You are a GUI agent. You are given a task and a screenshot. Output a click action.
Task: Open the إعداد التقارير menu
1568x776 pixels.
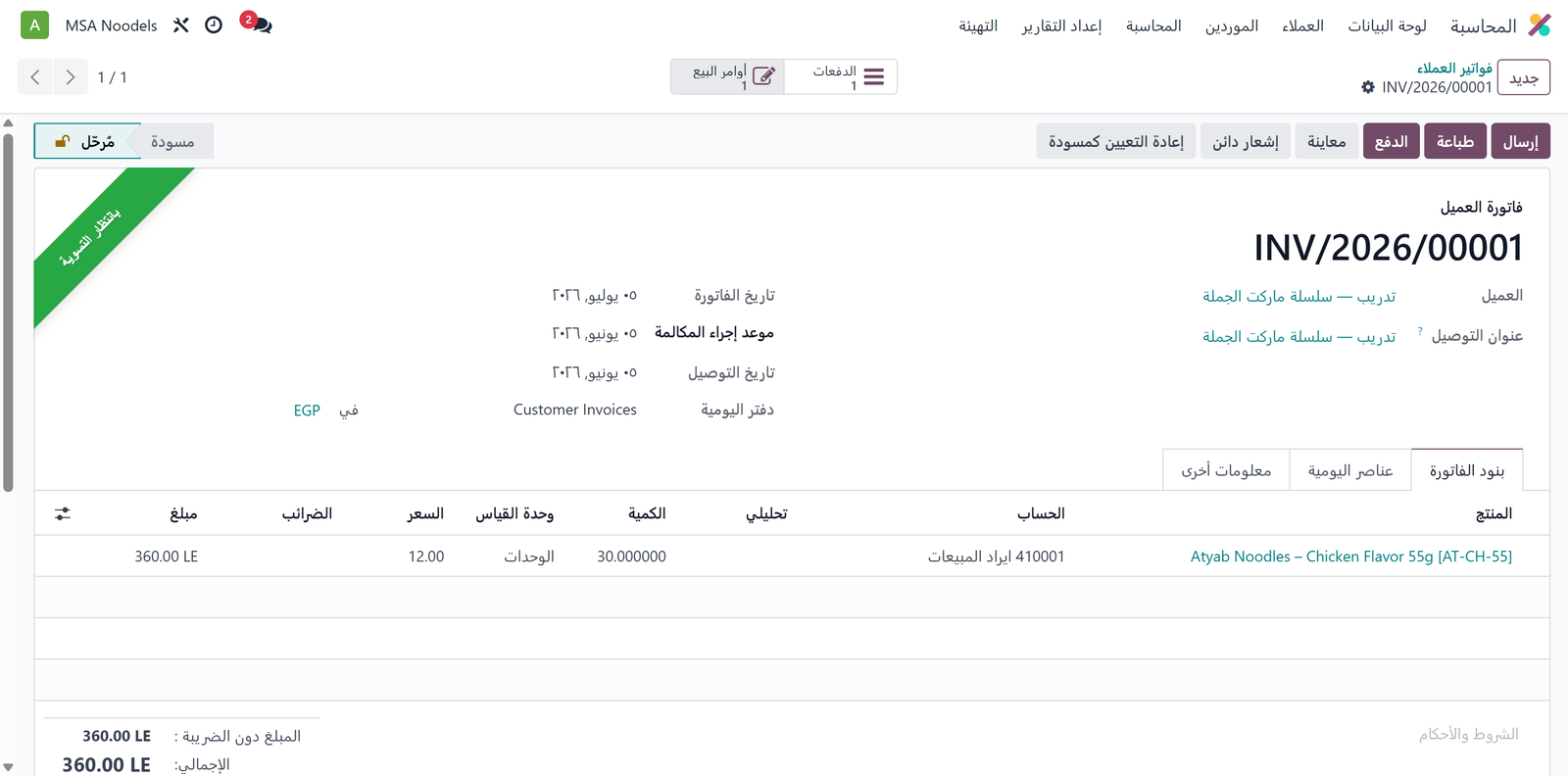pos(1061,25)
